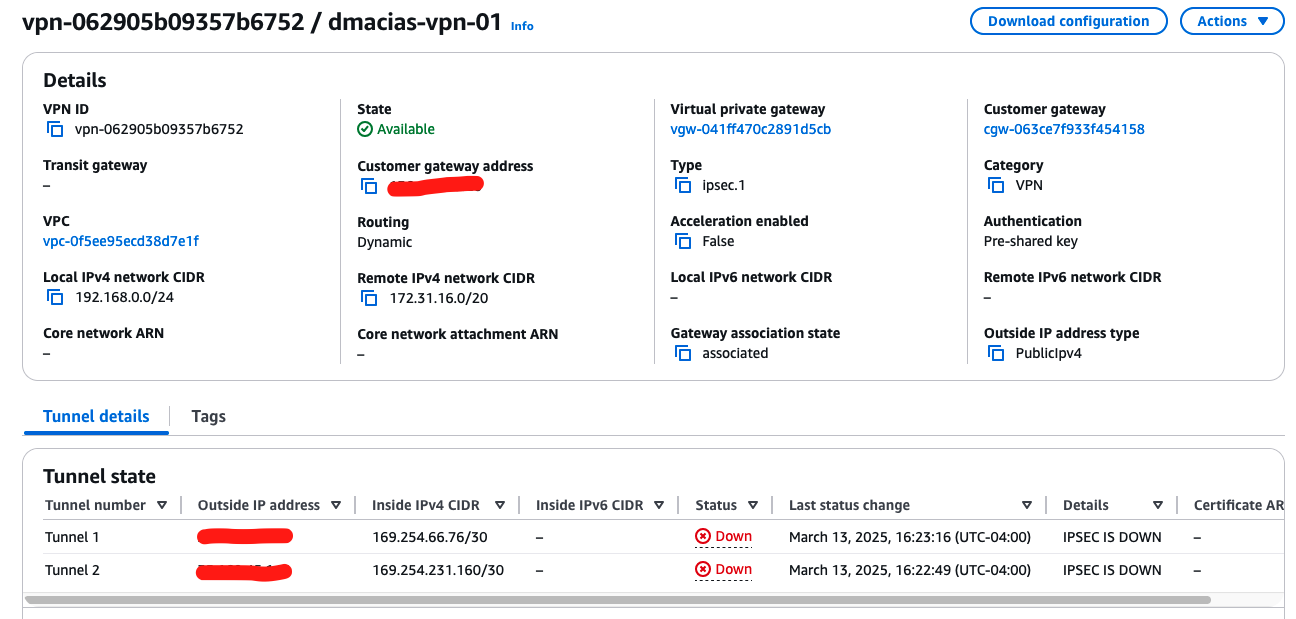Screen dimensions: 1296x619
Task: Select Tunnel 1 IPSEC IS DOWN details
Action: [x=1112, y=537]
